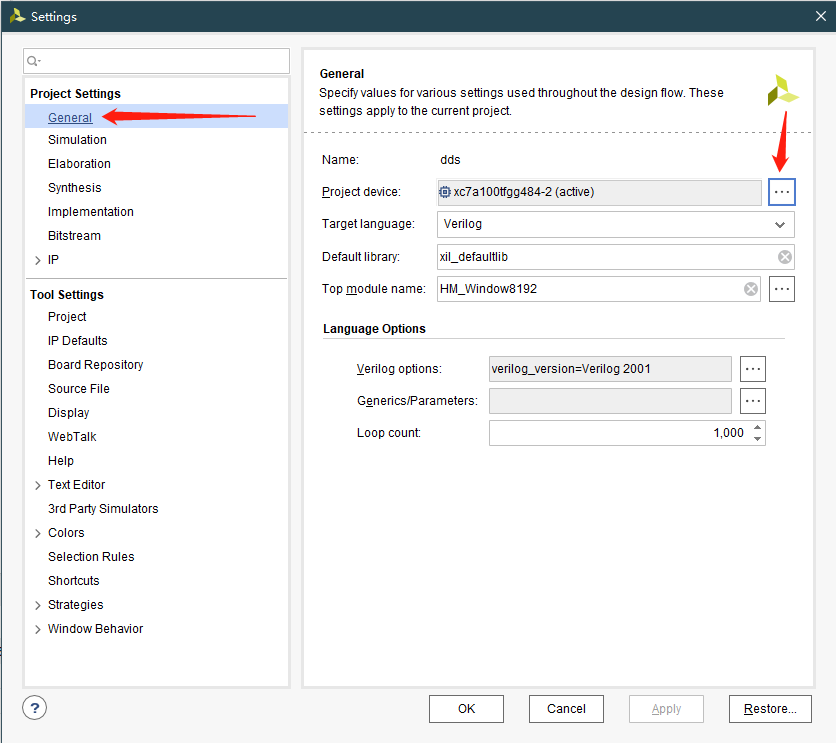The height and width of the screenshot is (743, 836).
Task: Click the Language Options heading
Action: (x=374, y=329)
